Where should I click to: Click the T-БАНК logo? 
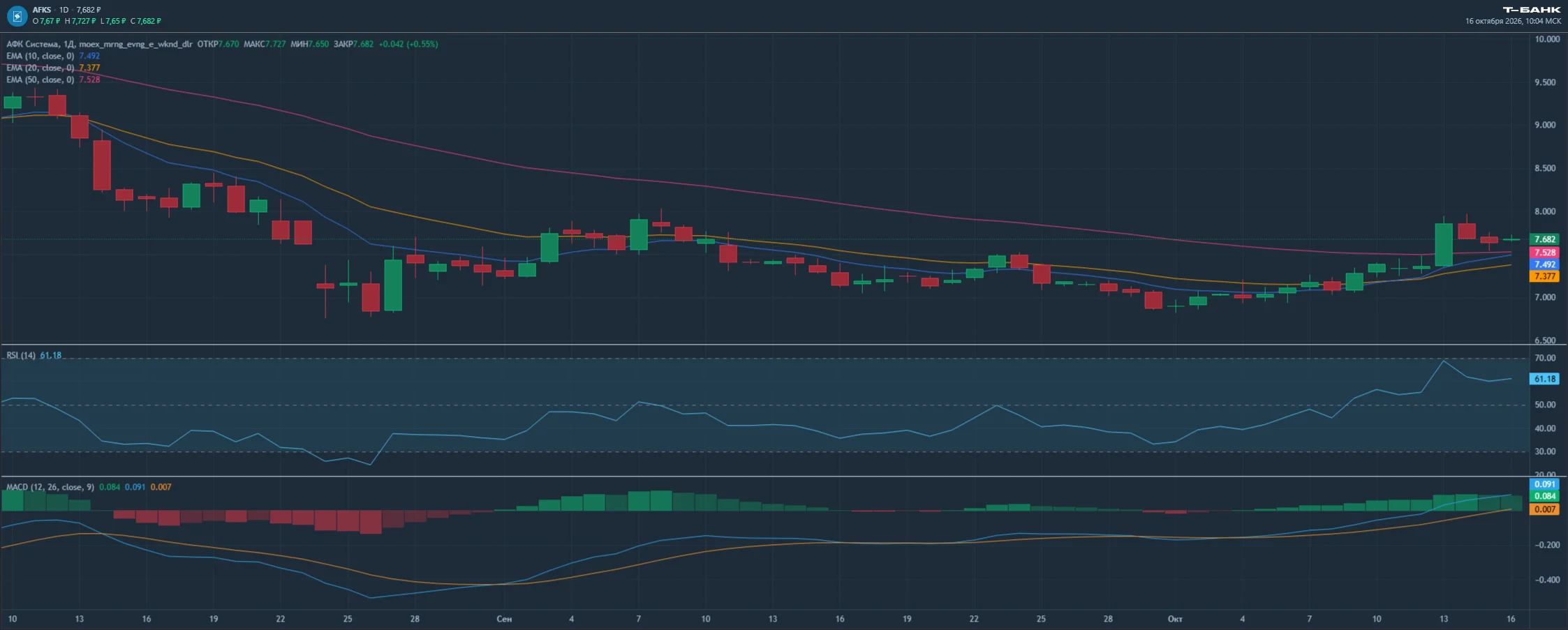click(x=1531, y=10)
